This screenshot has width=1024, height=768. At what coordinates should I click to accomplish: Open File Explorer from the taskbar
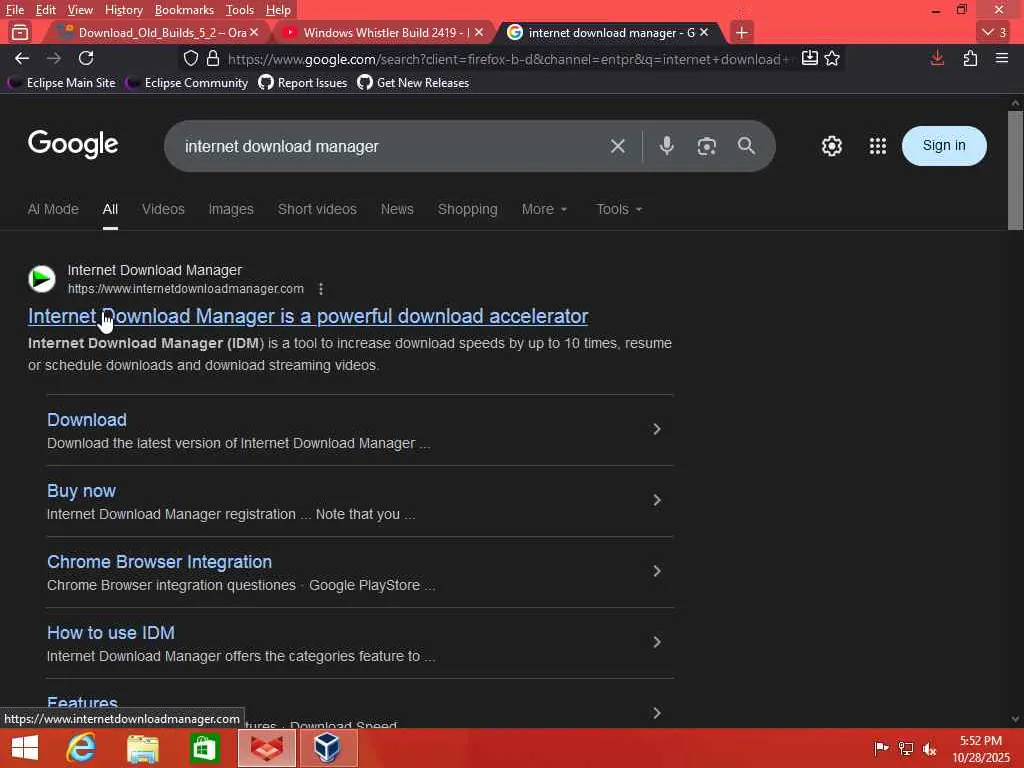coord(142,748)
